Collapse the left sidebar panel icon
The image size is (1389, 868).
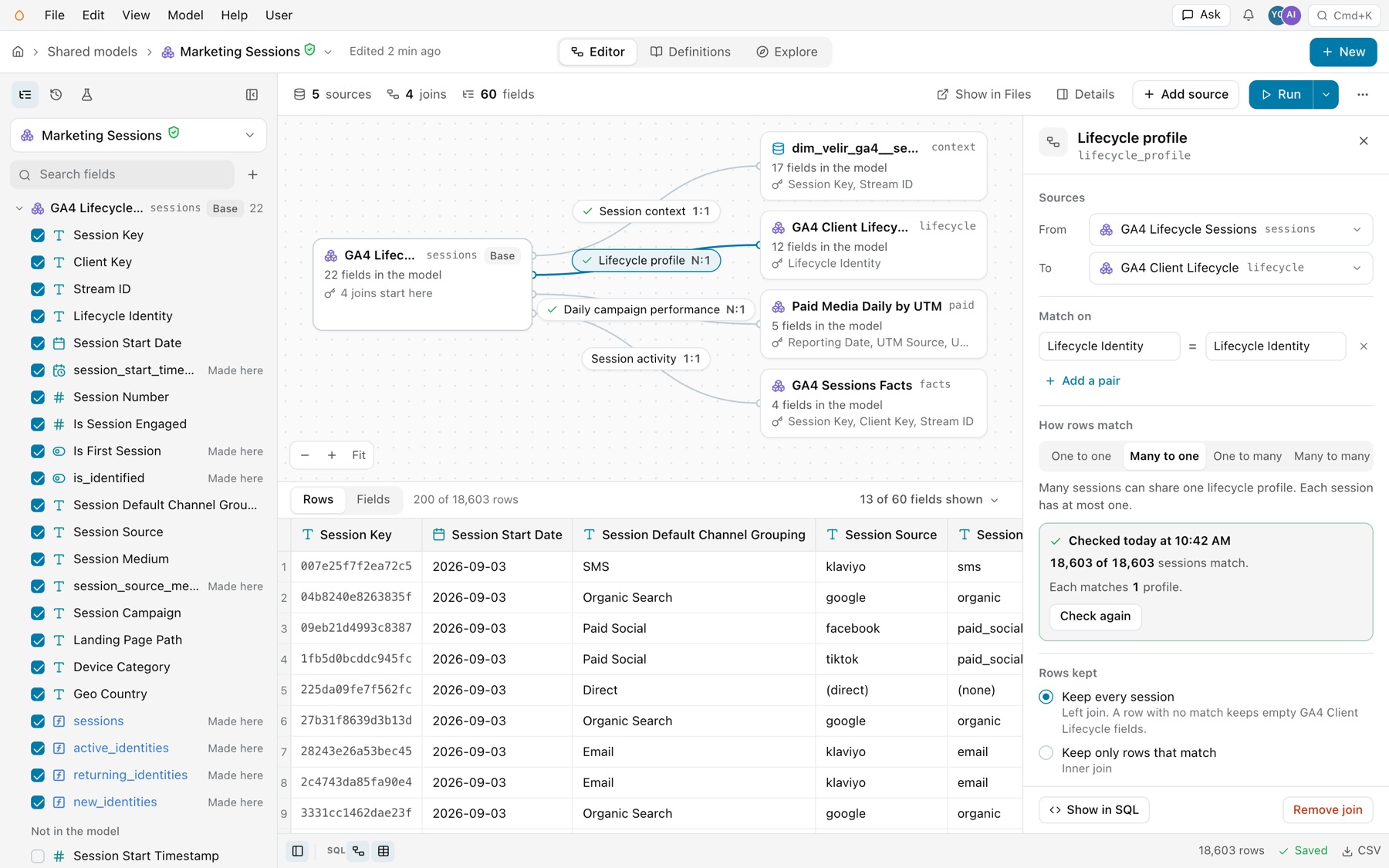tap(252, 95)
